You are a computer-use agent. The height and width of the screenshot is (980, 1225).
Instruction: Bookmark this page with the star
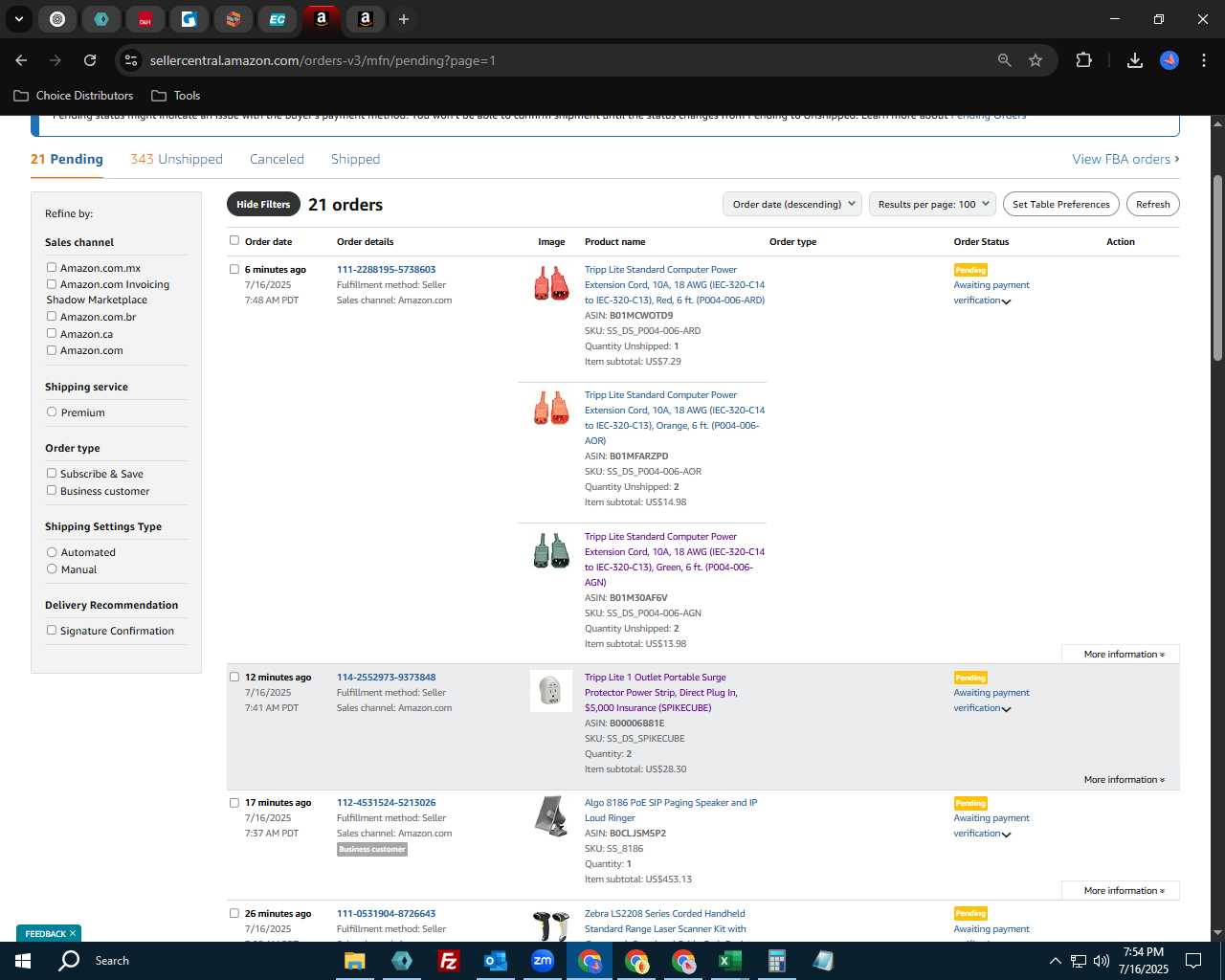1036,60
